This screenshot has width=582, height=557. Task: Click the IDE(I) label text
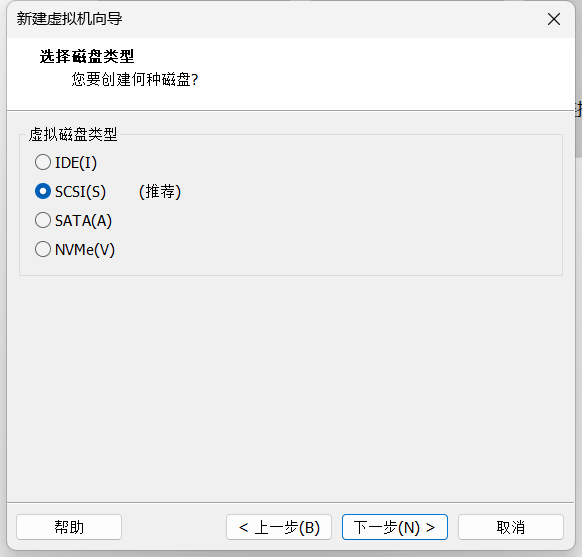pos(76,163)
